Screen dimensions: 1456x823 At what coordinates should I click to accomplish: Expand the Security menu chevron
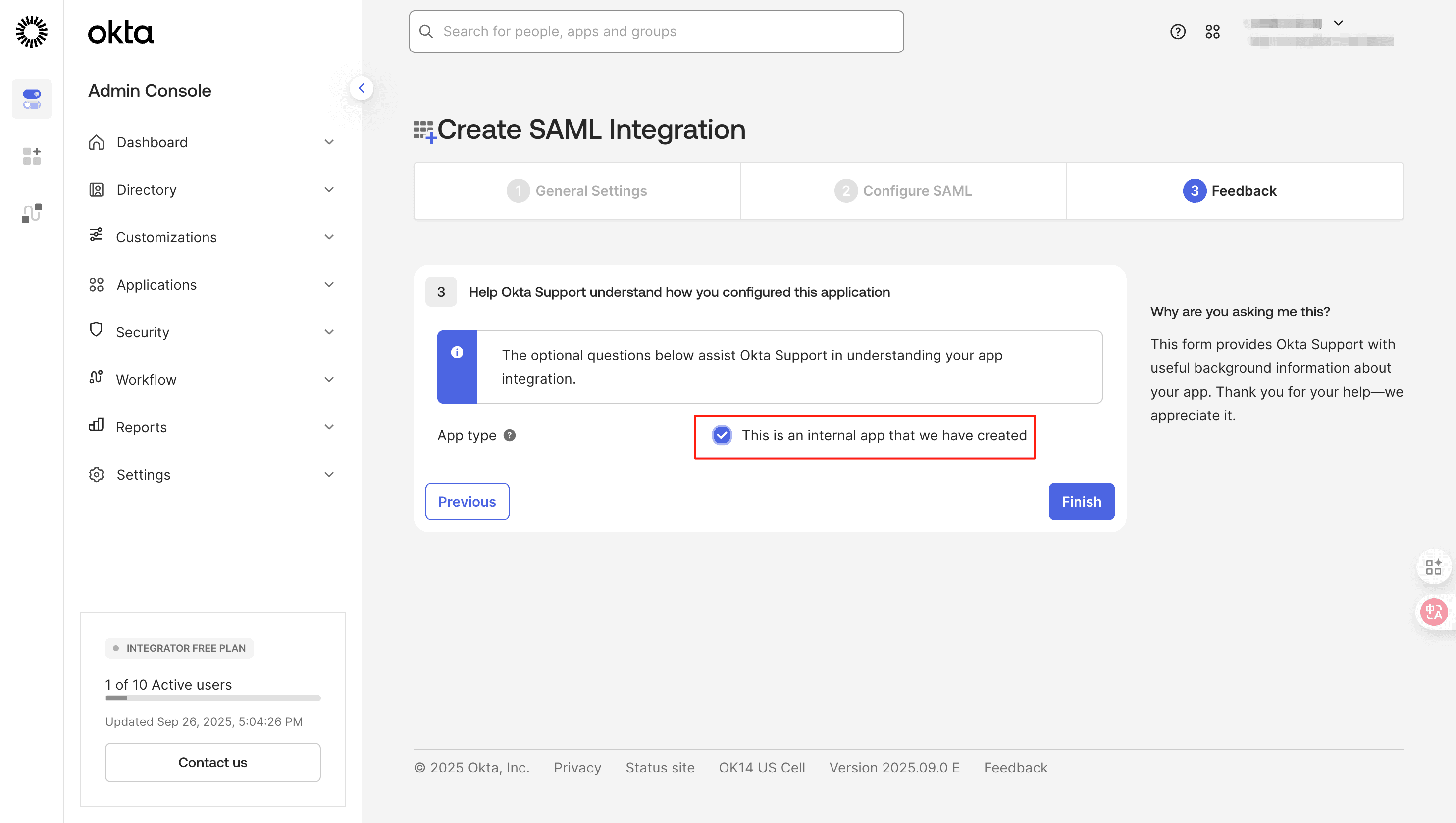click(329, 332)
